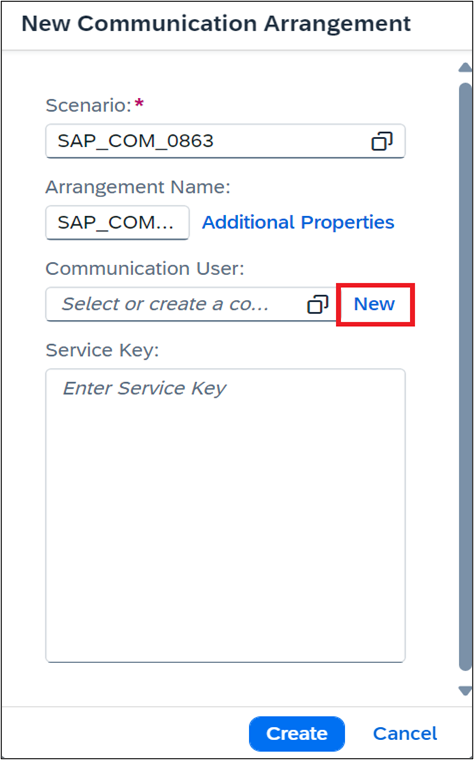
Task: Click the Service Key label
Action: tap(102, 350)
